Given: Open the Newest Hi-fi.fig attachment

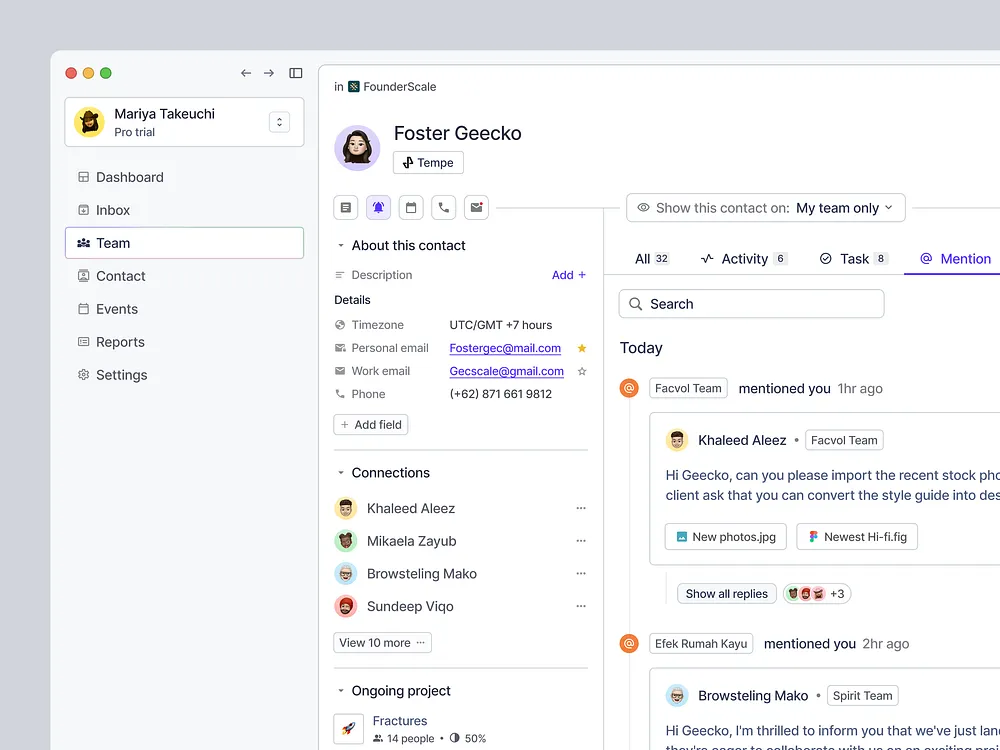Looking at the screenshot, I should (x=857, y=537).
